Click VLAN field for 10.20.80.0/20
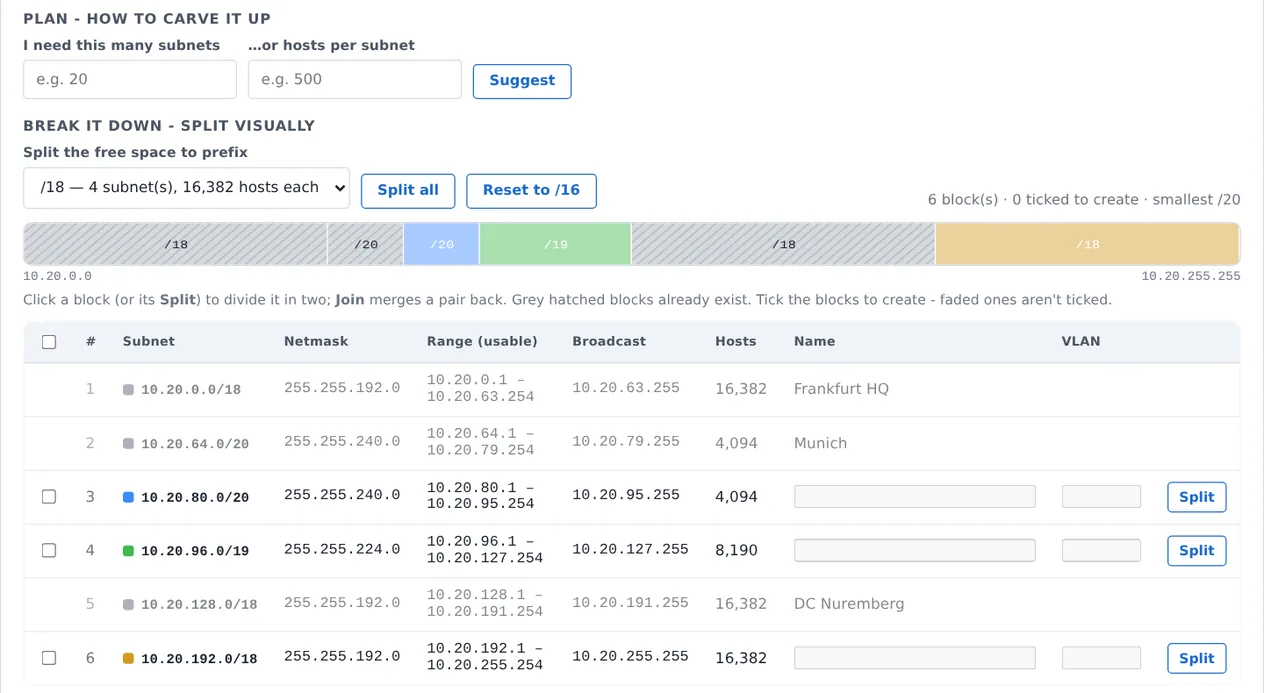1264x693 pixels. pos(1101,496)
